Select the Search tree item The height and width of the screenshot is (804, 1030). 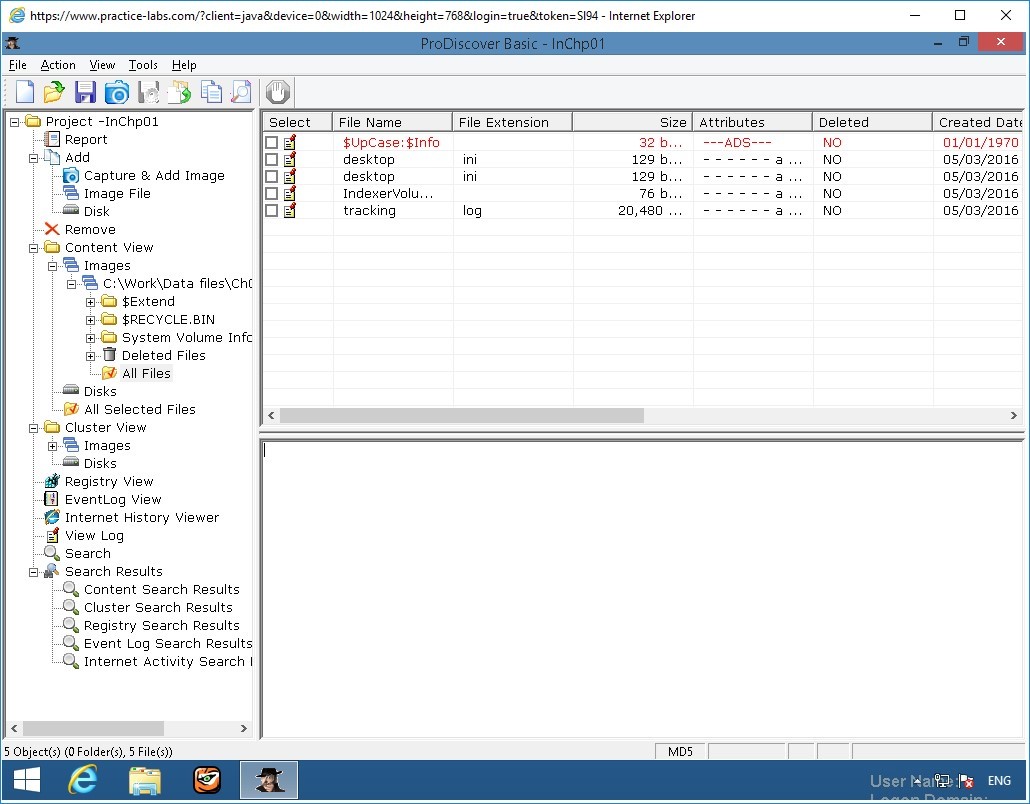pyautogui.click(x=87, y=553)
